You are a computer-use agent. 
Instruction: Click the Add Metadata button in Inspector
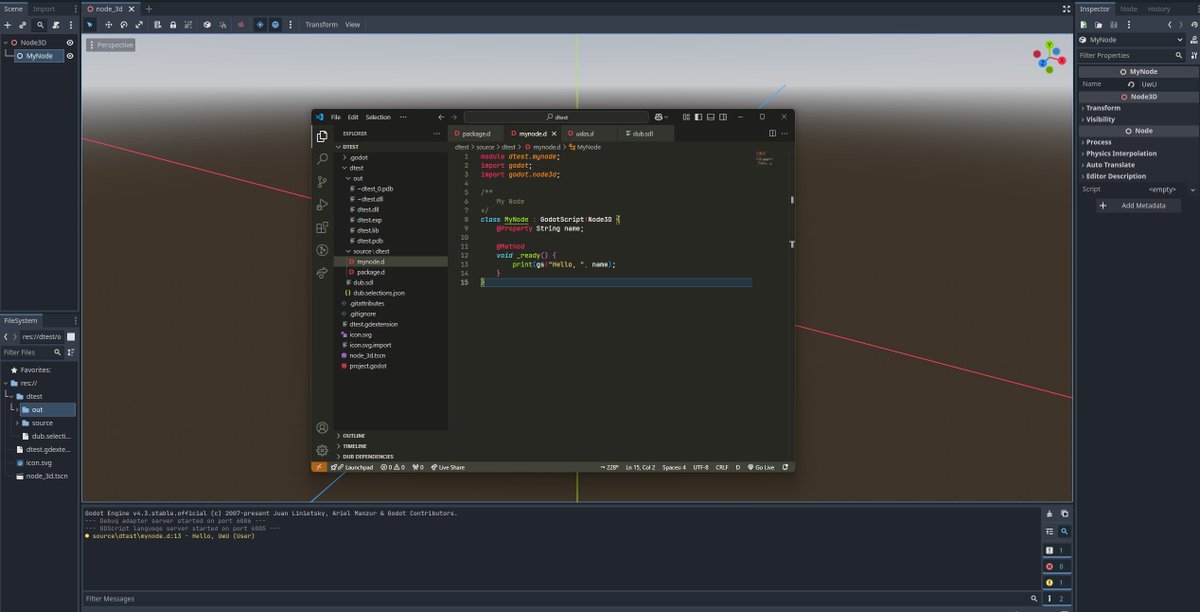(x=1138, y=205)
